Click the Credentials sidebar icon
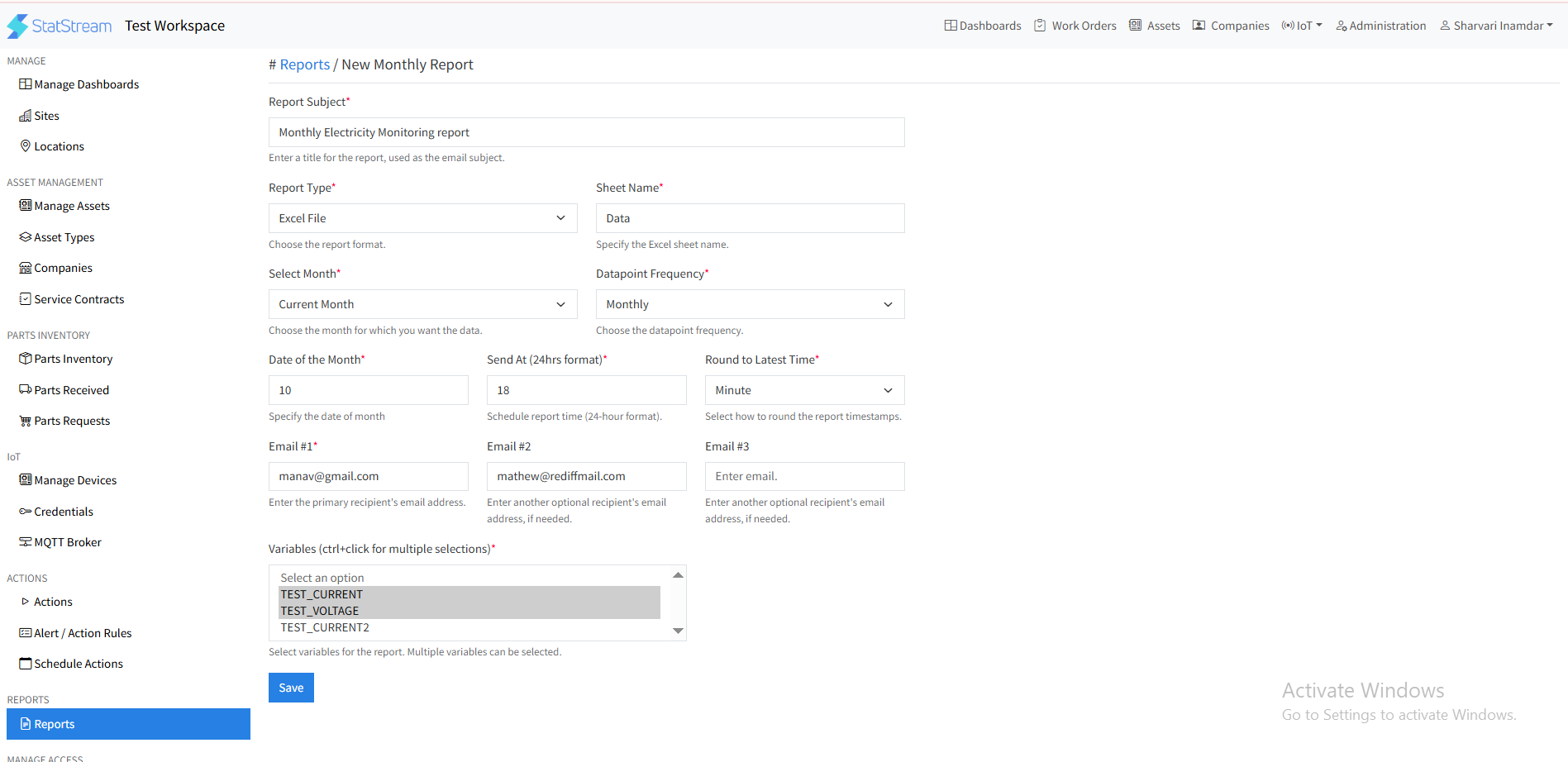 tap(24, 511)
